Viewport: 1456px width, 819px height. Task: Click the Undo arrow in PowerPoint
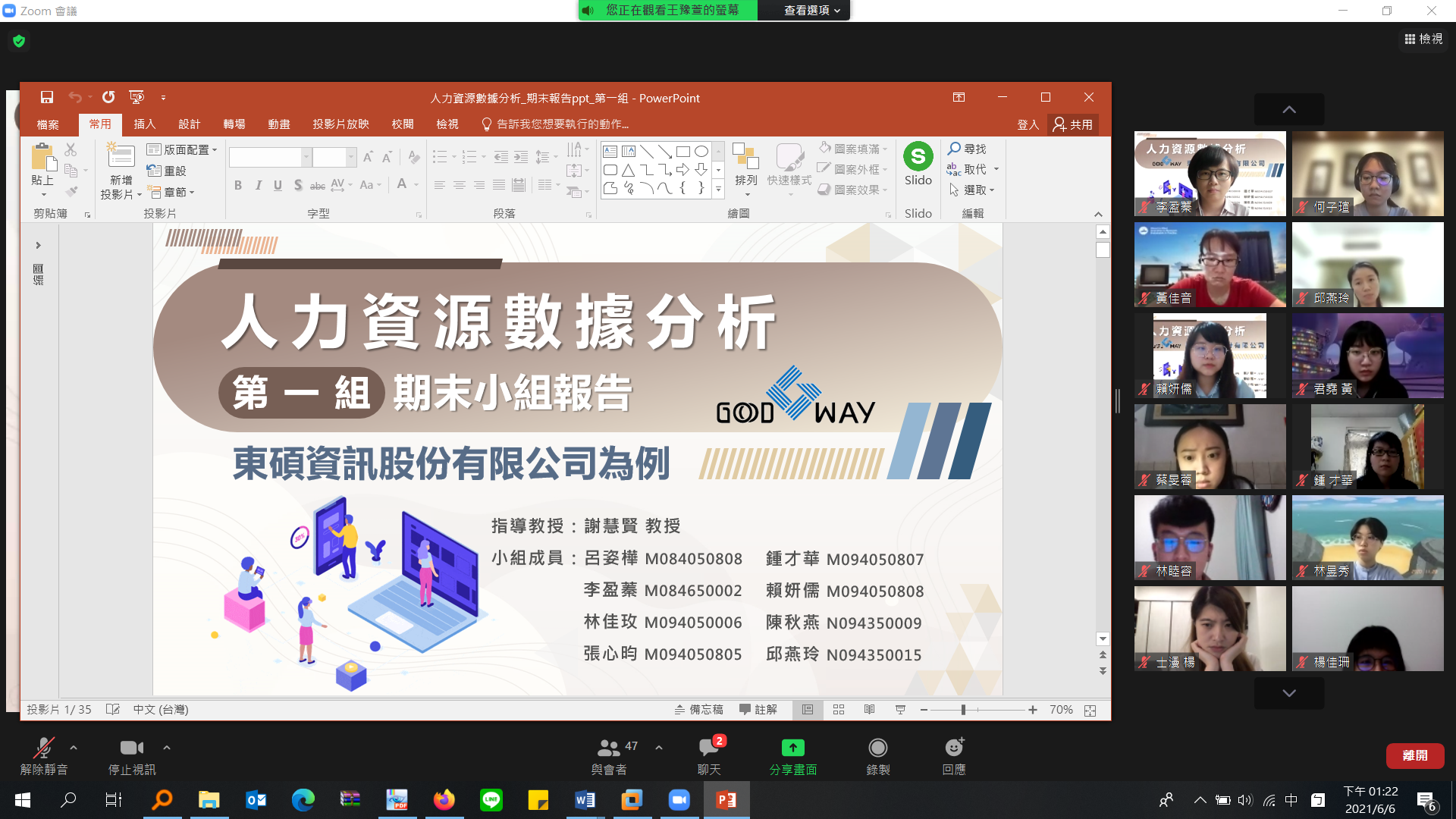(x=74, y=97)
